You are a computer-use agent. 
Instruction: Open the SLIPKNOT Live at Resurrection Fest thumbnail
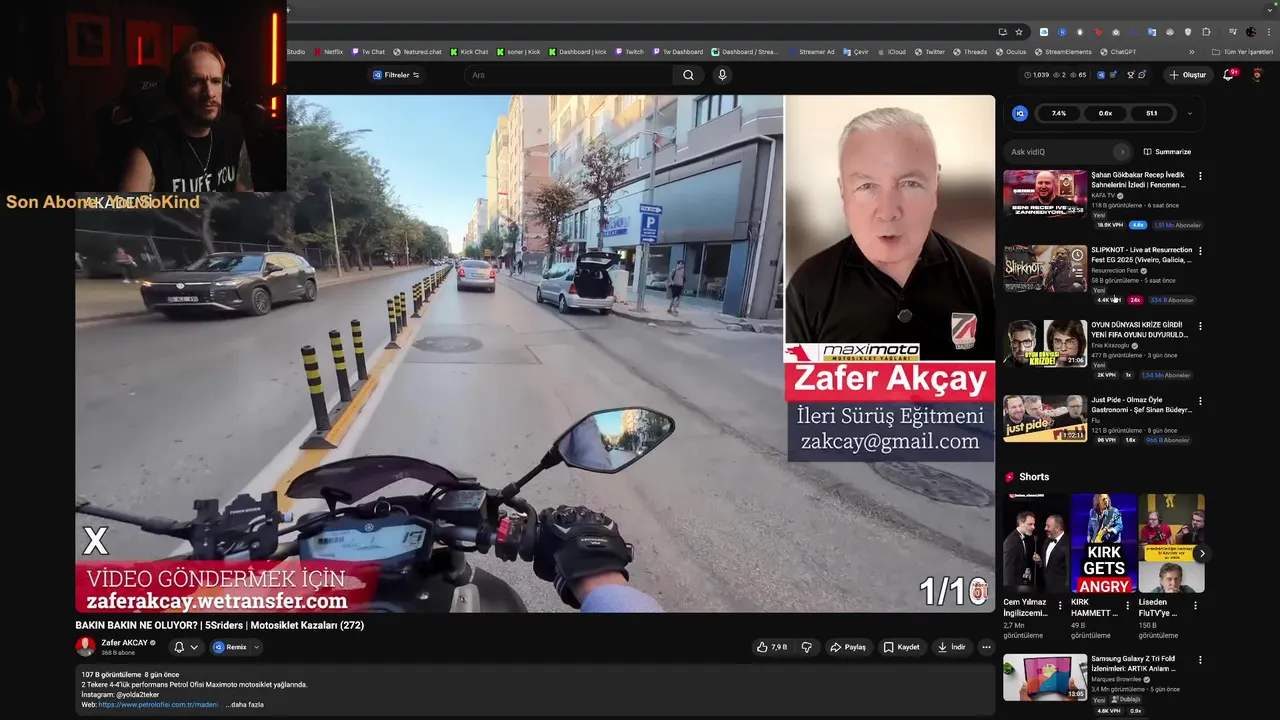coord(1045,268)
